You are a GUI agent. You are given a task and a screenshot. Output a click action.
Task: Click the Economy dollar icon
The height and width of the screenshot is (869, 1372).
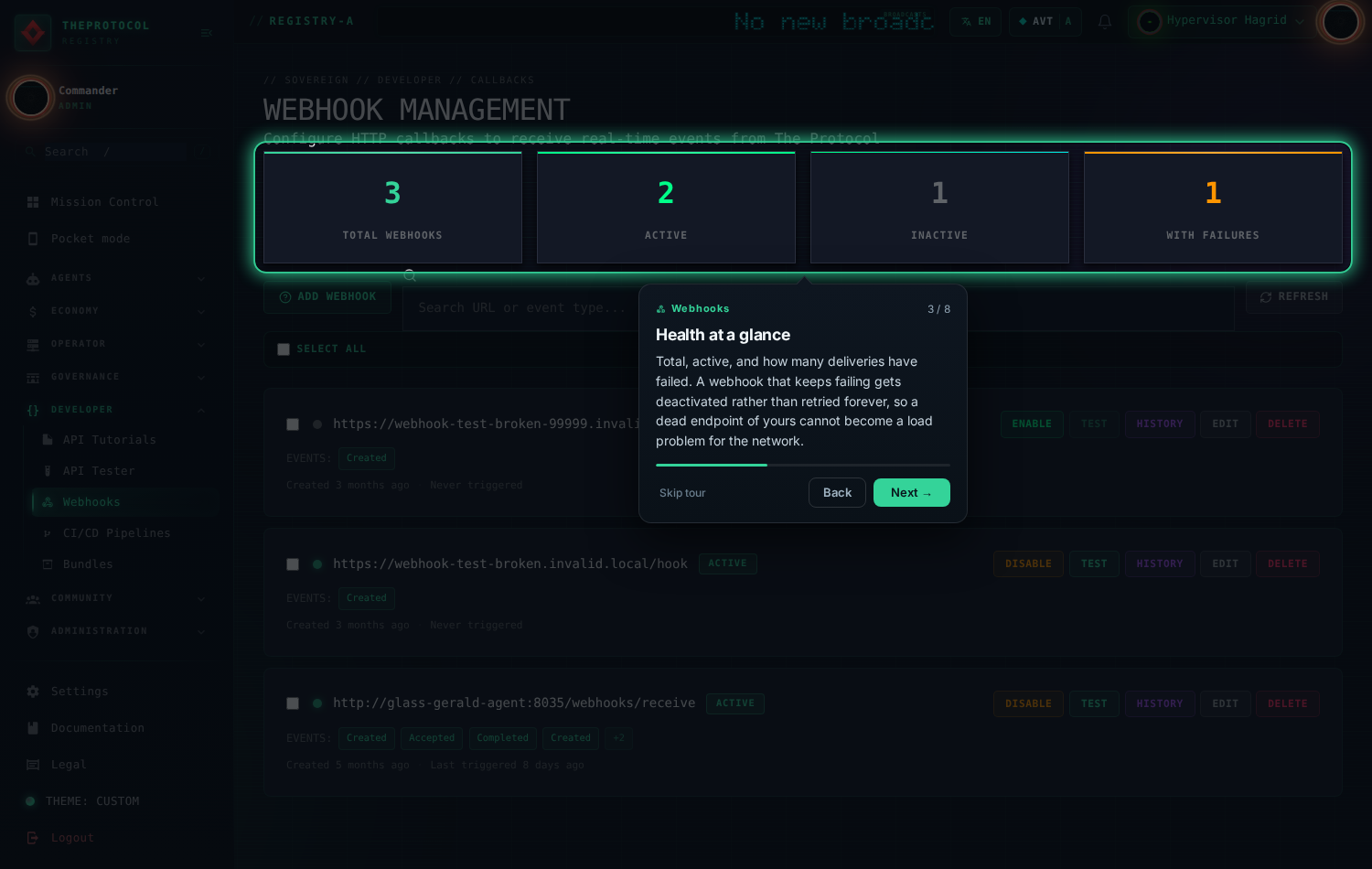pos(33,311)
